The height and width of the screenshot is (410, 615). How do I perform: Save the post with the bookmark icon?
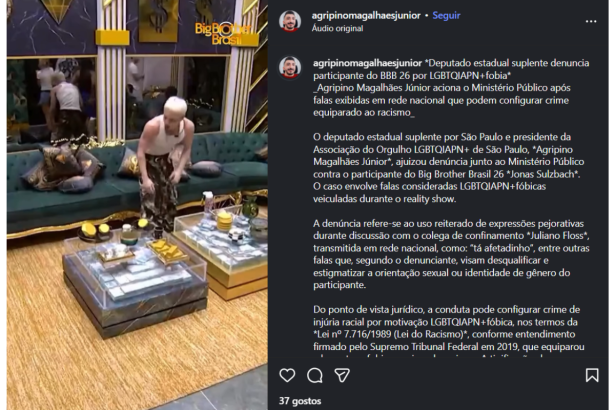(x=592, y=375)
